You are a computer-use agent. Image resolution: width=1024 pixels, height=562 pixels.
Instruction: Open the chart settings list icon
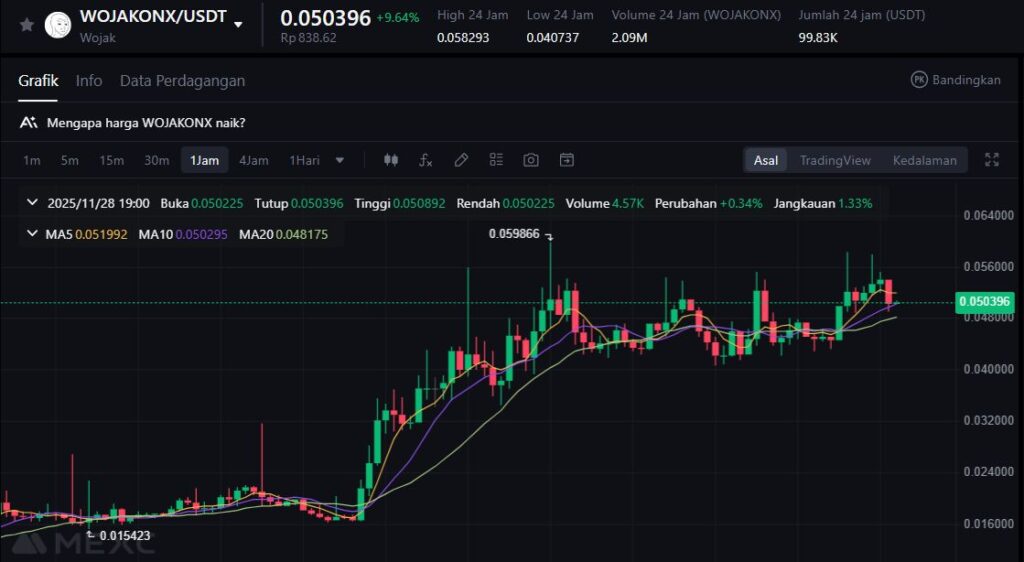point(496,160)
